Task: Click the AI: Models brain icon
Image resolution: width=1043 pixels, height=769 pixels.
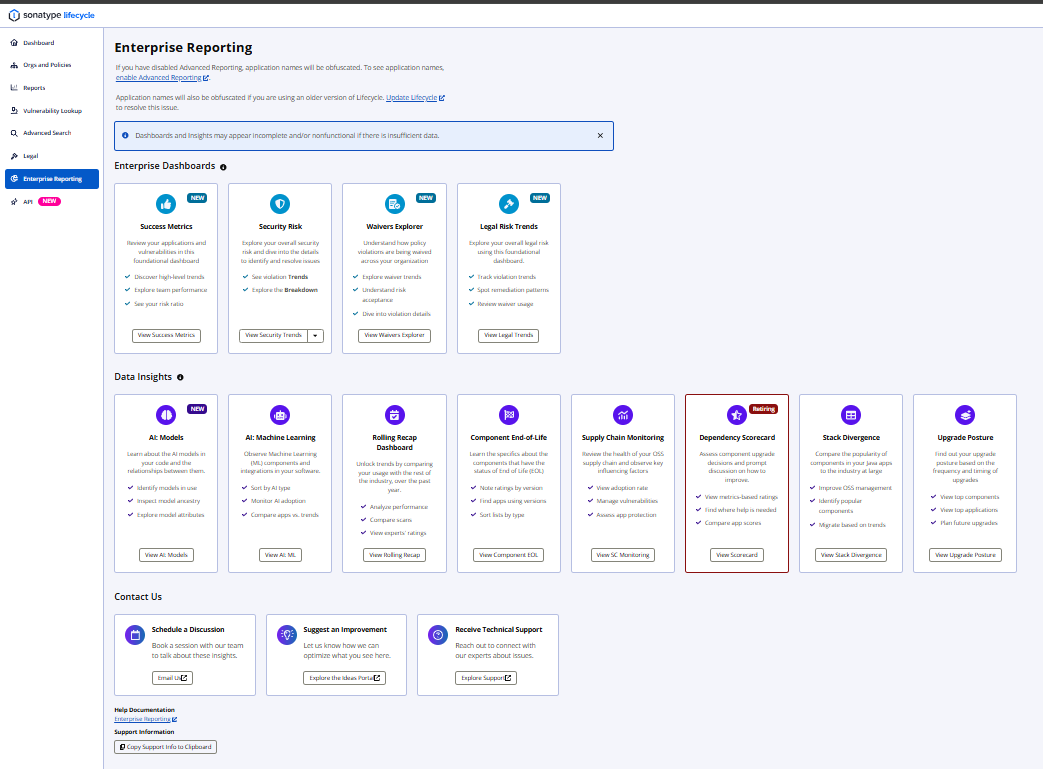Action: coord(166,415)
